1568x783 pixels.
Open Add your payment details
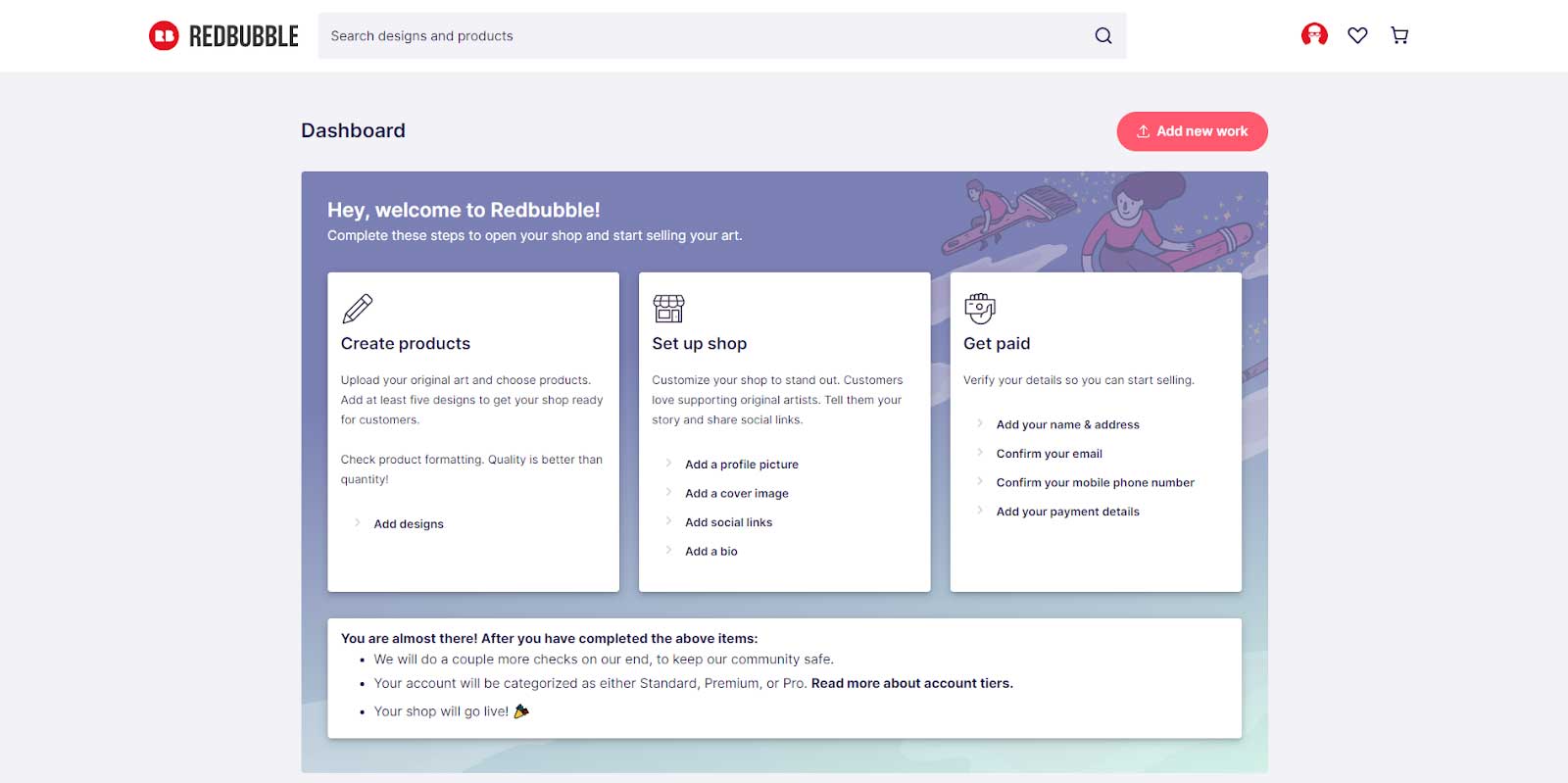(1067, 512)
